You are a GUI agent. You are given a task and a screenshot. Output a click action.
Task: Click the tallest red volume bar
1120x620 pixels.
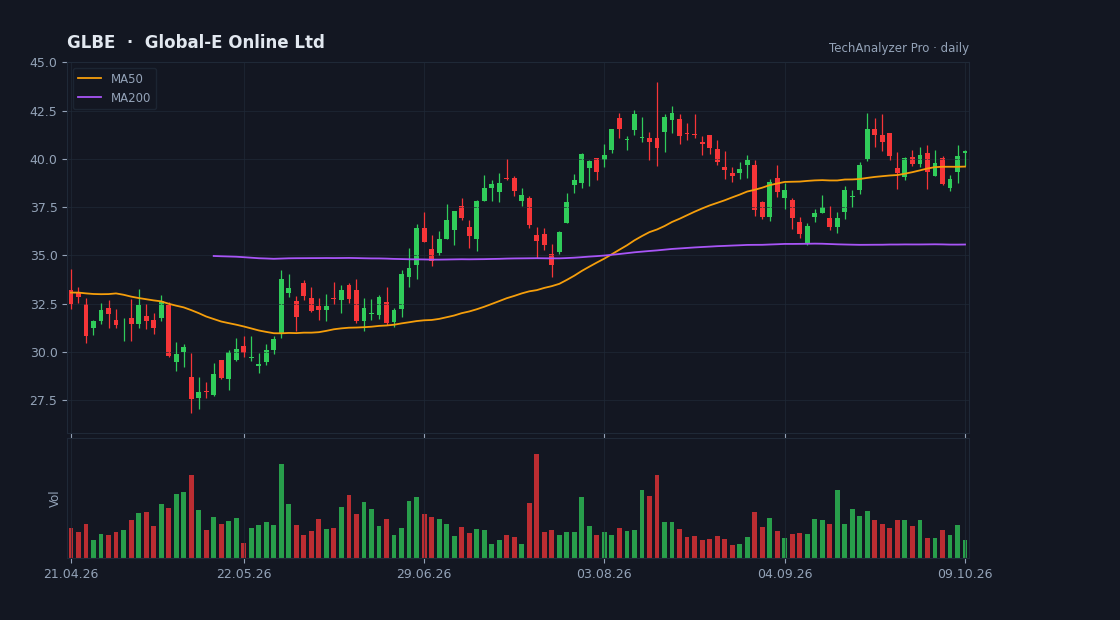pyautogui.click(x=536, y=506)
